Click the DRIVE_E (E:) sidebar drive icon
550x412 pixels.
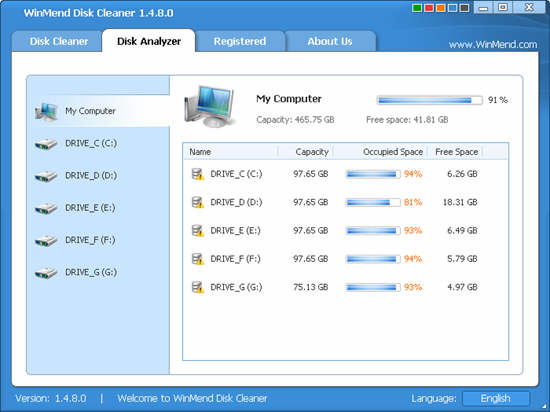coord(46,208)
